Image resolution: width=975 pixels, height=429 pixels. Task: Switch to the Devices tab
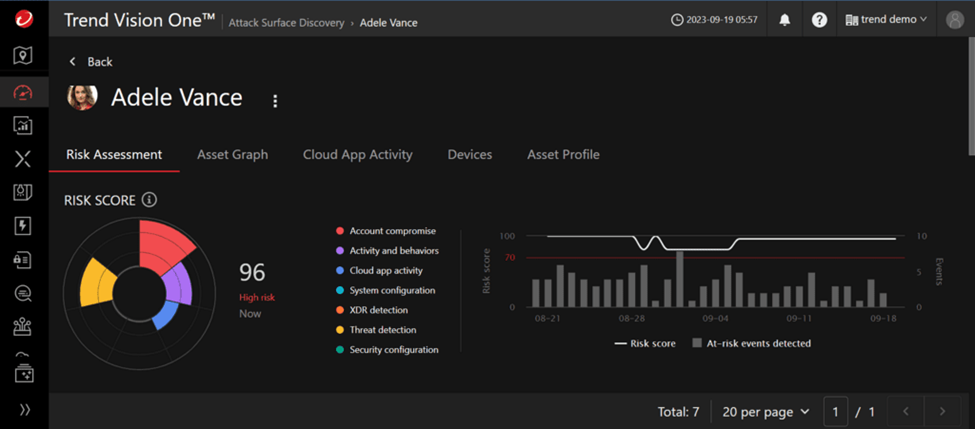point(470,155)
